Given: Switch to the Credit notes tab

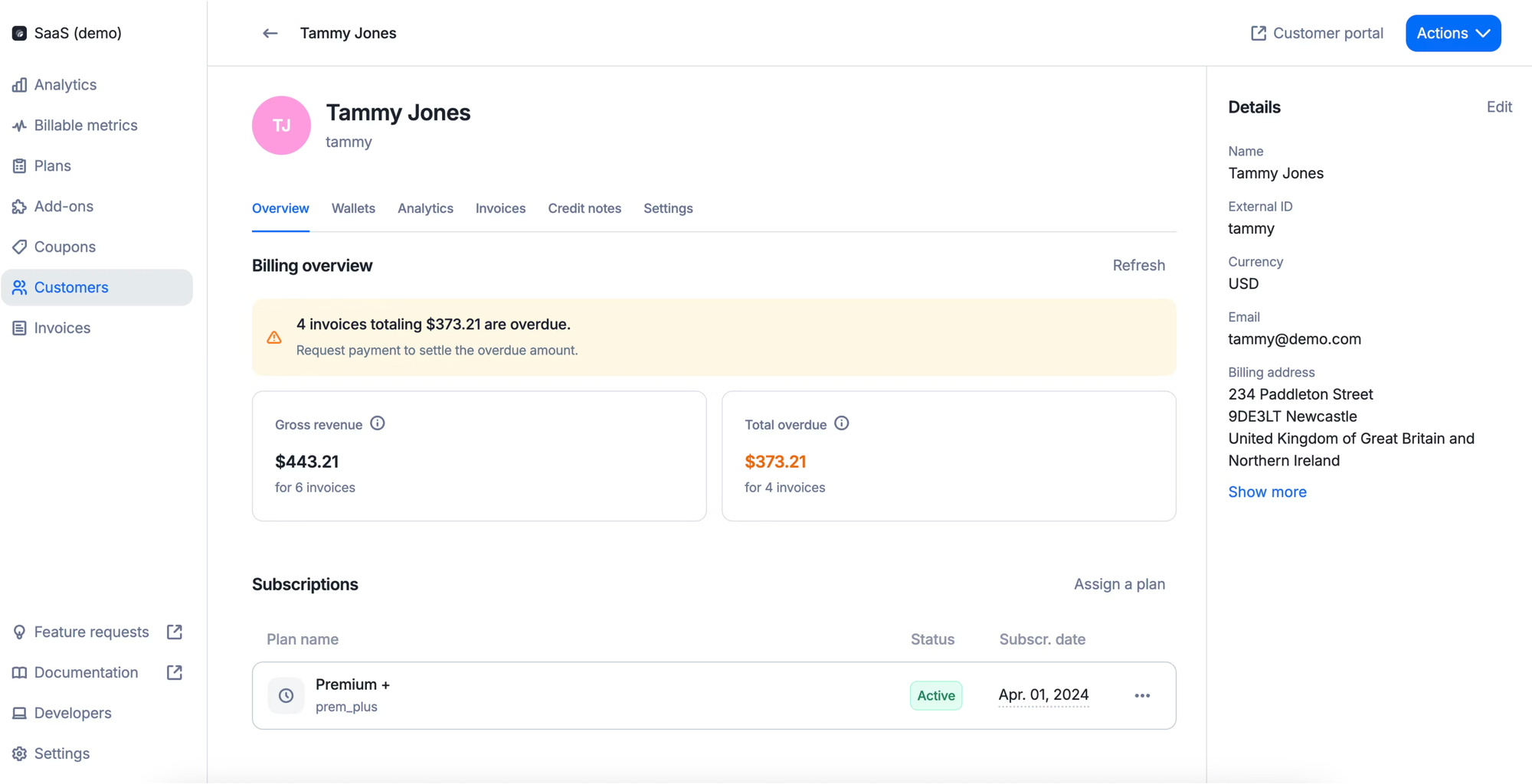Looking at the screenshot, I should (x=584, y=208).
